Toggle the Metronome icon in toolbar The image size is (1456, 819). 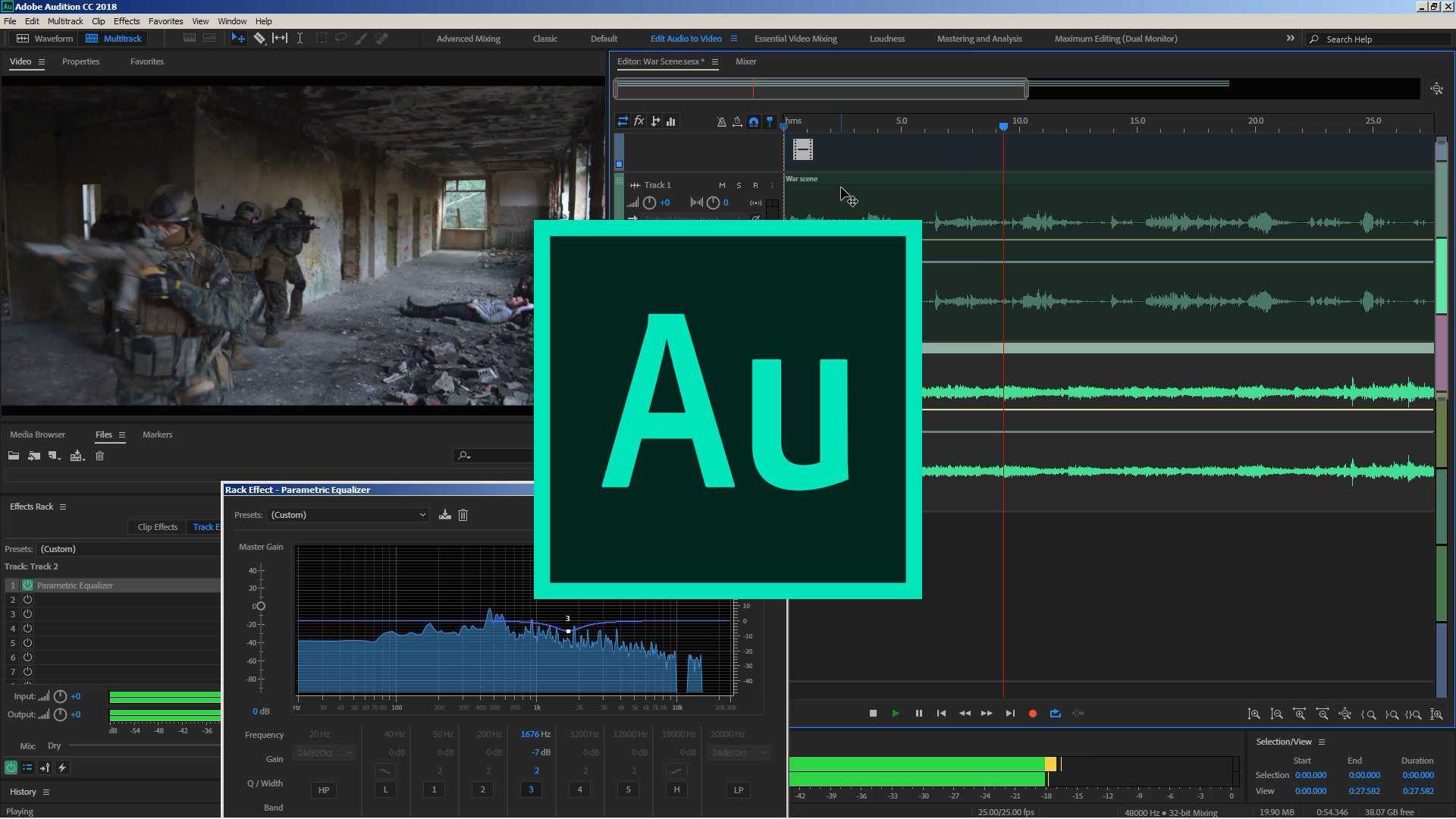point(721,121)
